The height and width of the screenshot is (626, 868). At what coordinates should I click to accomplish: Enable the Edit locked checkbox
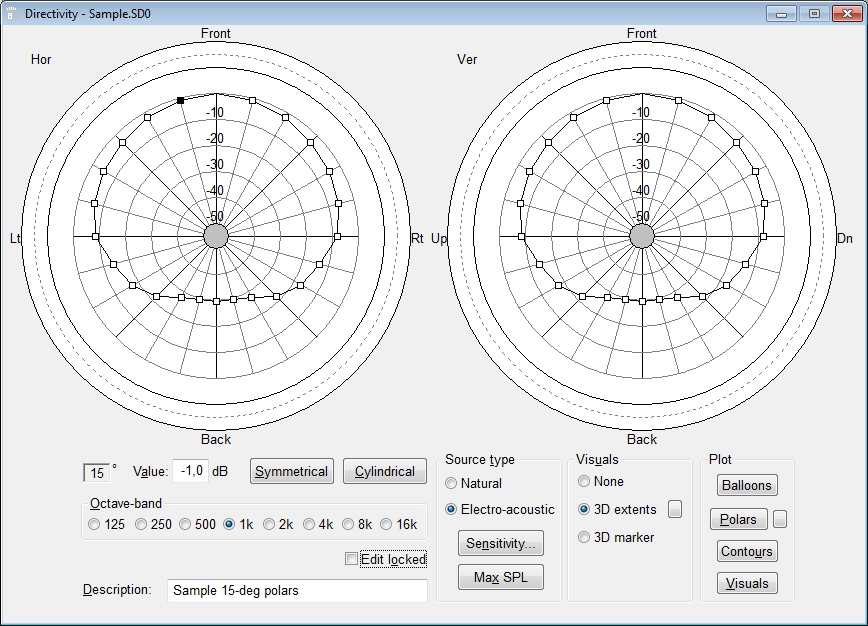point(350,559)
